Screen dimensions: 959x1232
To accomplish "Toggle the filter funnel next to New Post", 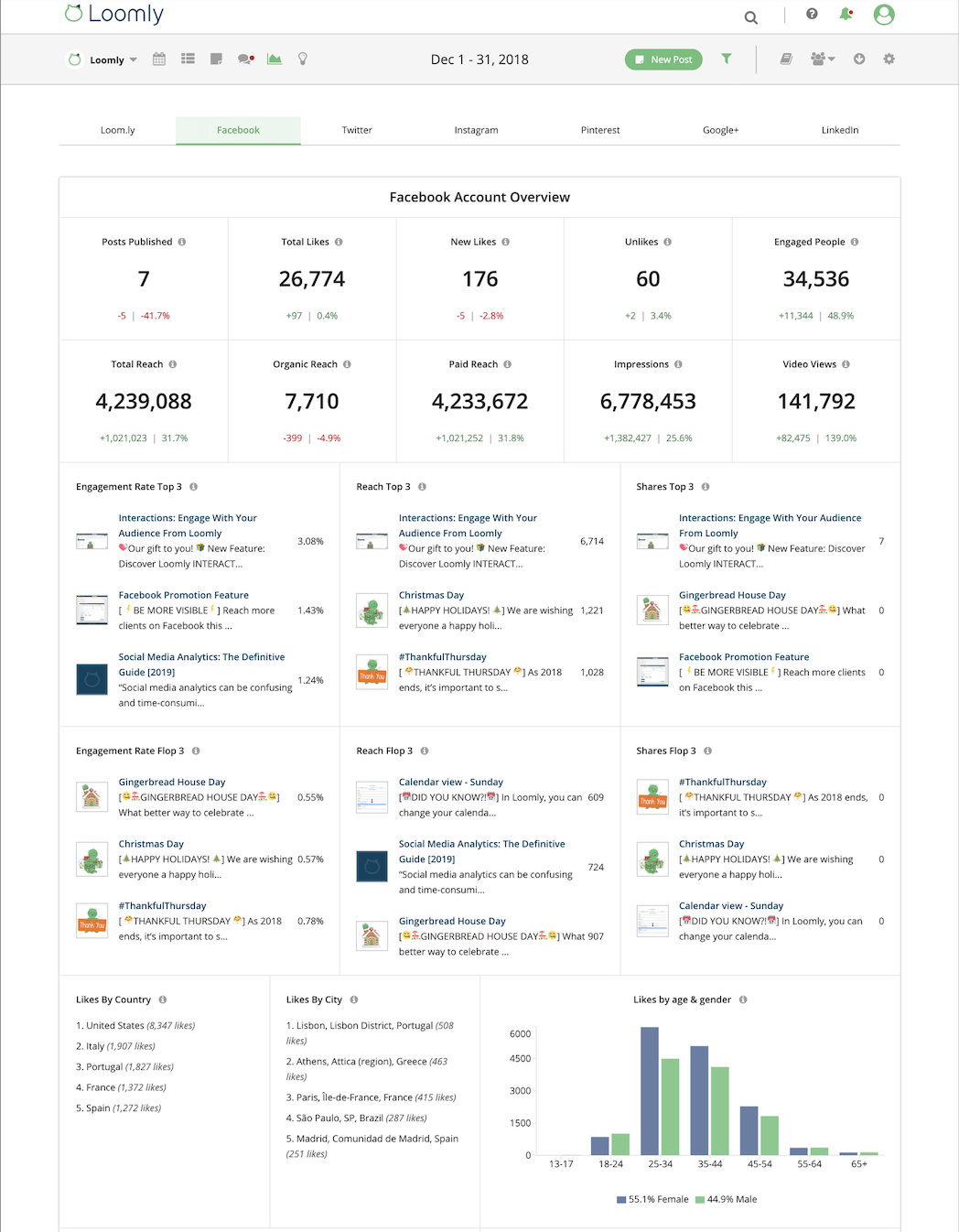I will (726, 59).
